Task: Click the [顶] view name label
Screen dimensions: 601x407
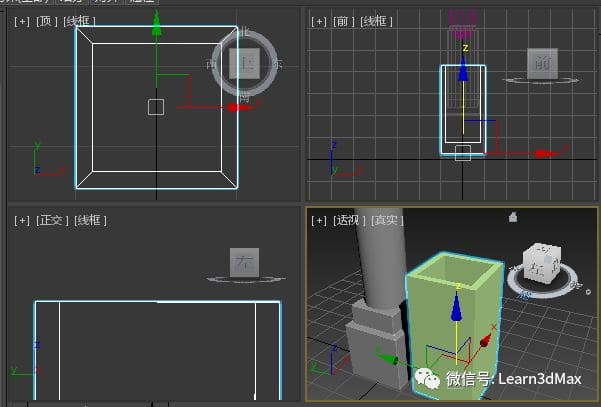Action: pos(46,21)
